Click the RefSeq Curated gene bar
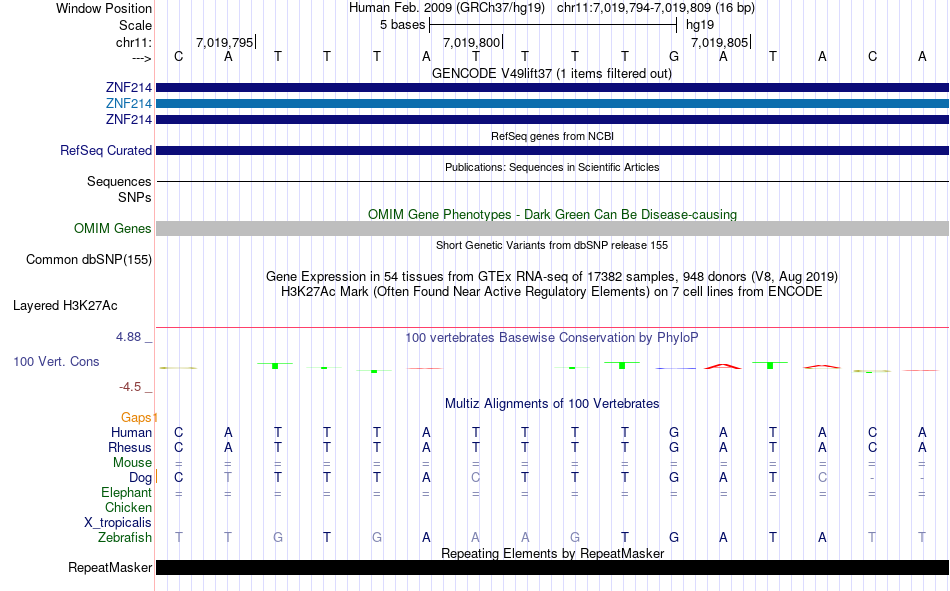The image size is (950, 591). pyautogui.click(x=552, y=150)
